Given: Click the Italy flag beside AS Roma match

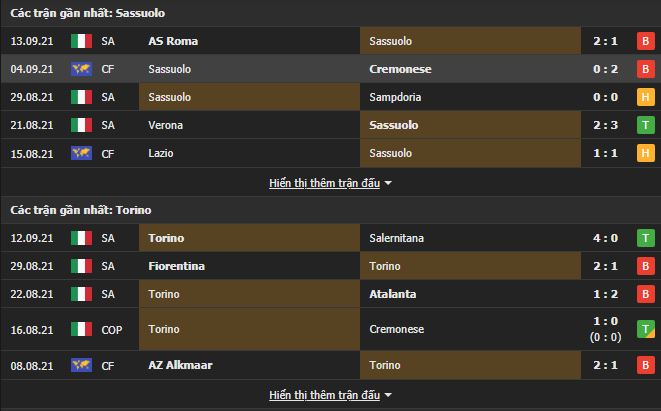Looking at the screenshot, I should [x=81, y=41].
